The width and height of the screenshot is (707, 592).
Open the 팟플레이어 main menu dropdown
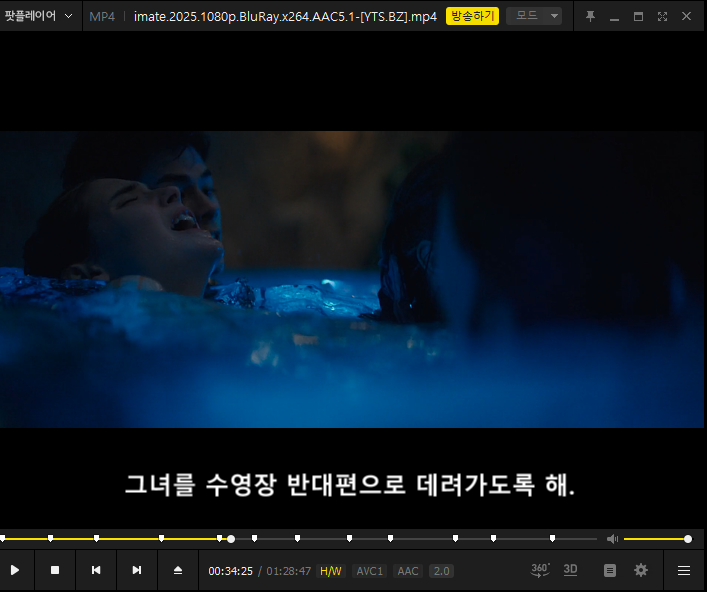[38, 16]
